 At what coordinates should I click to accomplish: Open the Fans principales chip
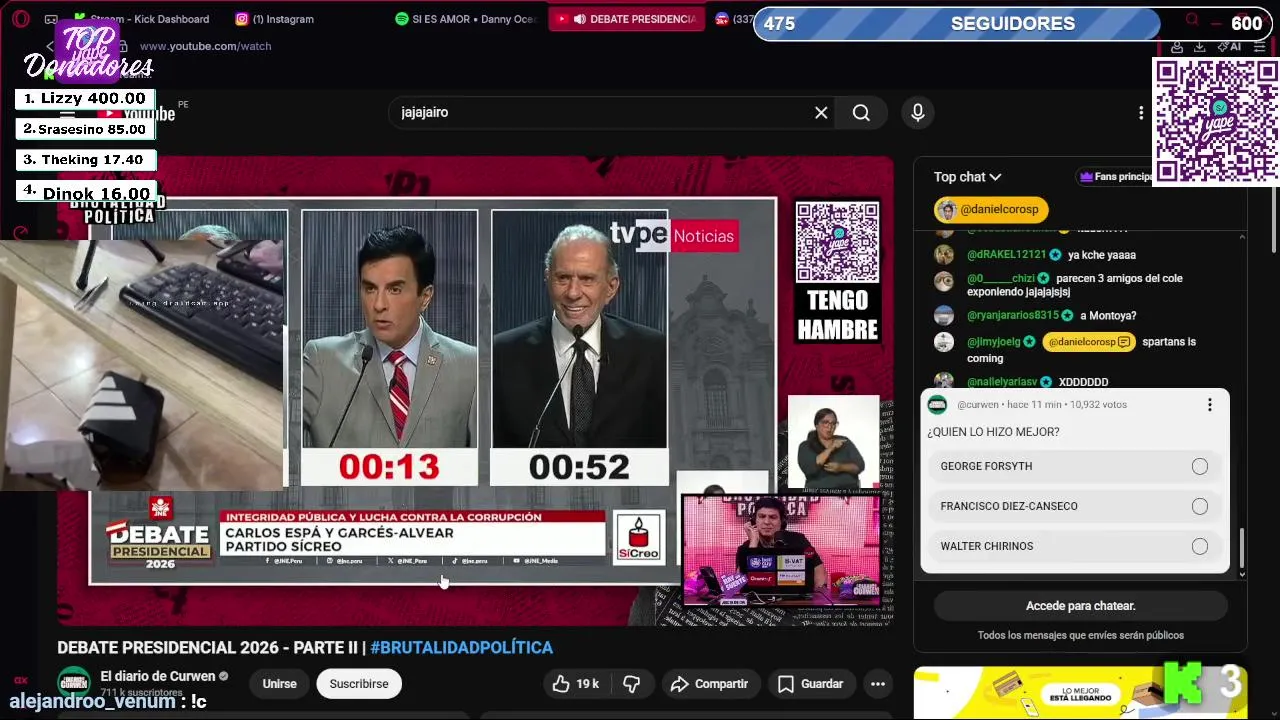pyautogui.click(x=1115, y=177)
